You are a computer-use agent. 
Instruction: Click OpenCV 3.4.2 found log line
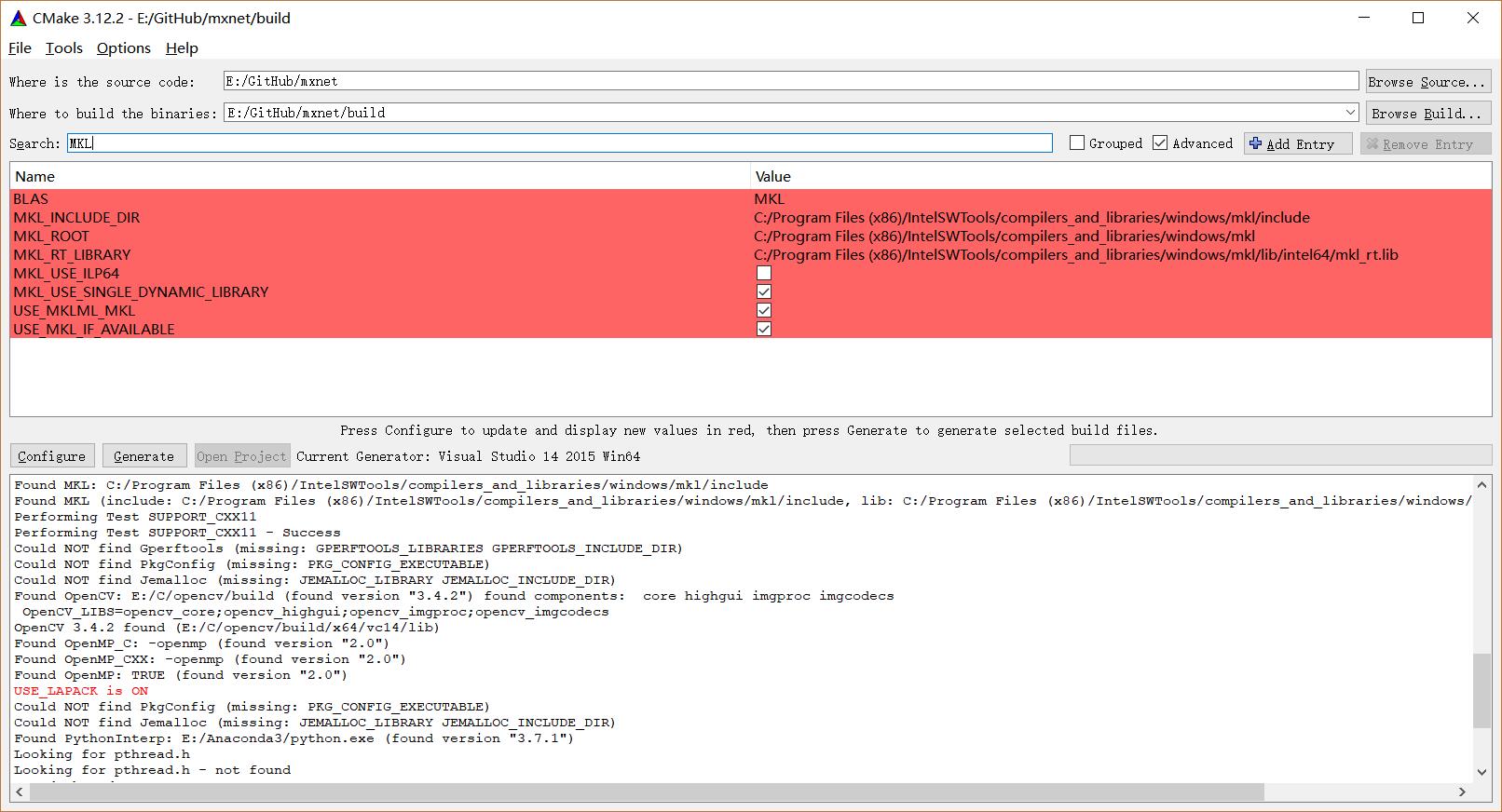click(x=227, y=628)
